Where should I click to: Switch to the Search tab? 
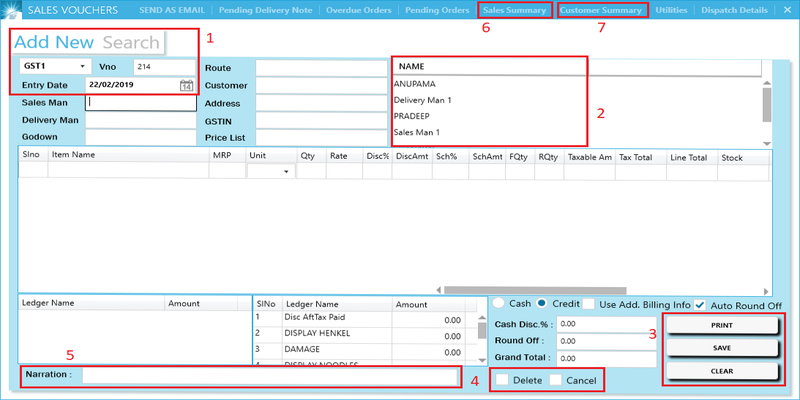click(x=131, y=42)
